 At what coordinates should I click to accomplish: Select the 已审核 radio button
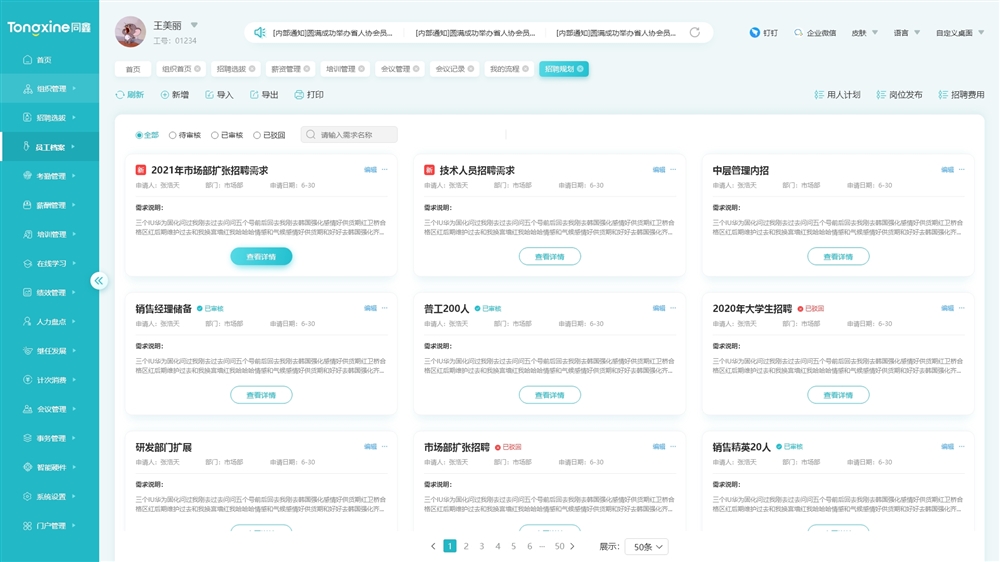tap(215, 135)
